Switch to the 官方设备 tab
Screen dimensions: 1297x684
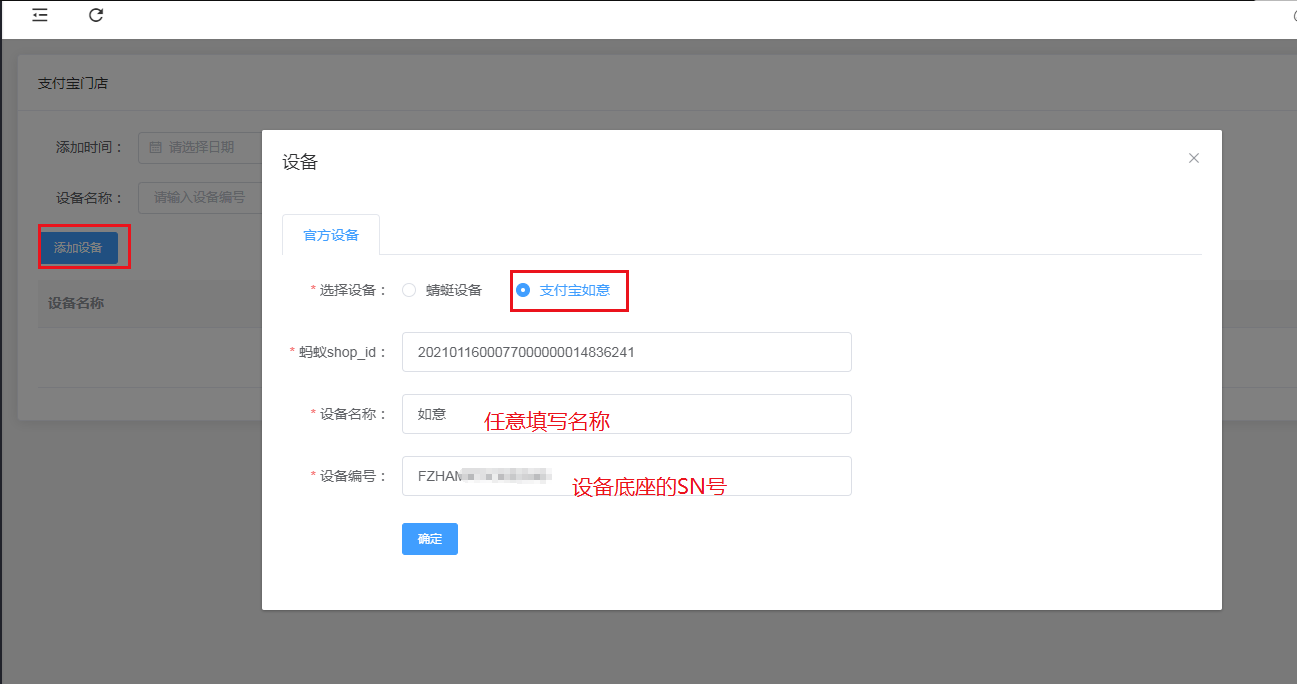click(331, 235)
